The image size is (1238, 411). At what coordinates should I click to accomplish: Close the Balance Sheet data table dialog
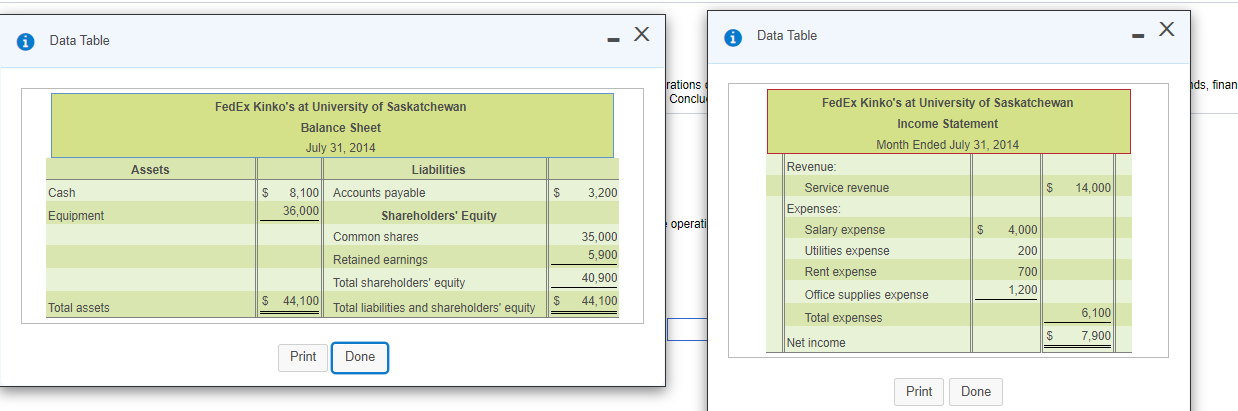[x=642, y=35]
